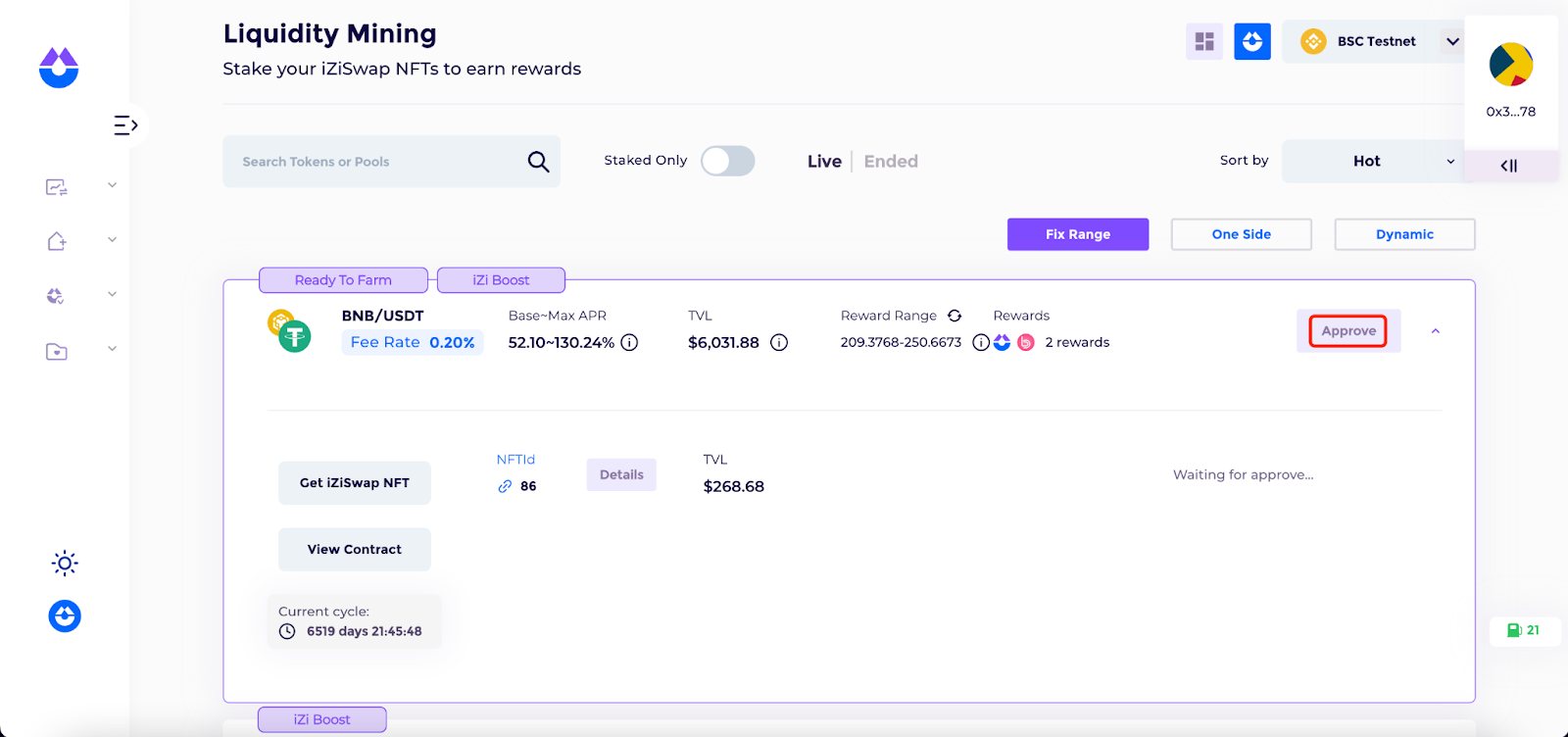This screenshot has height=737, width=1568.
Task: Switch theme with the sun icon
Action: coord(65,563)
